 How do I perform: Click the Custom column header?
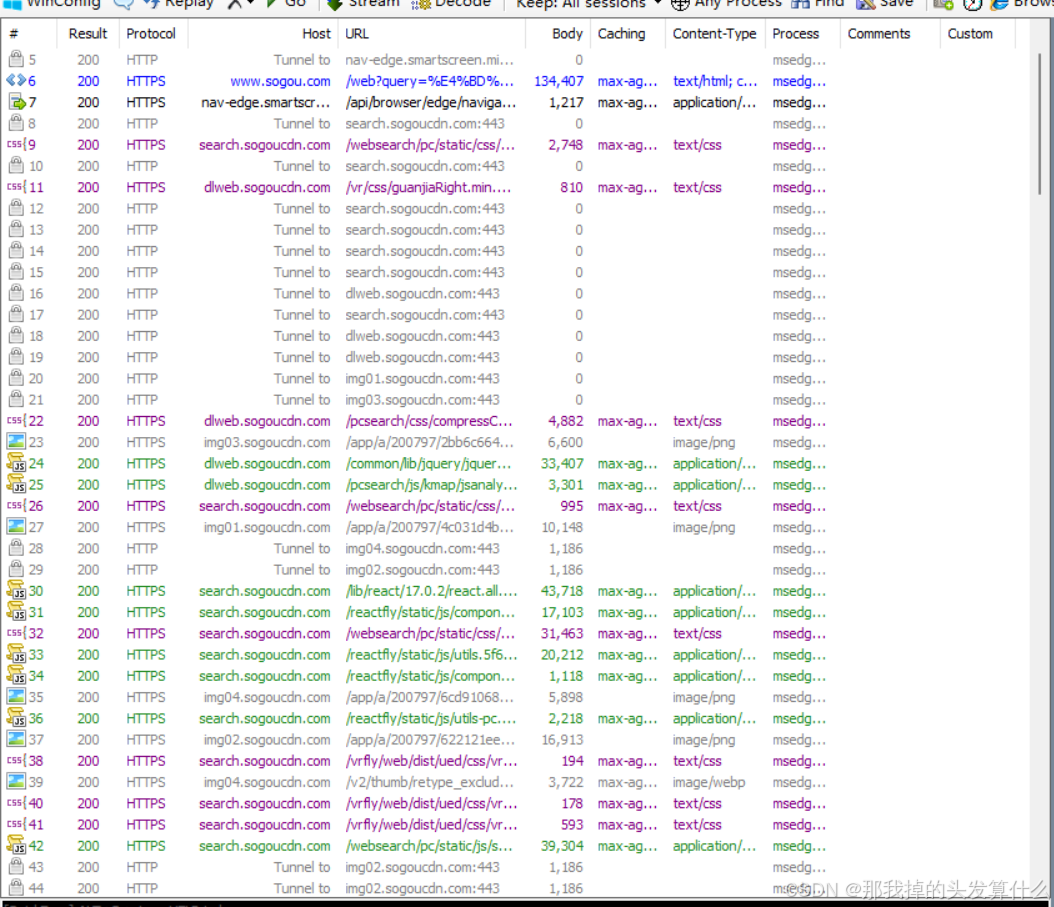pyautogui.click(x=977, y=34)
